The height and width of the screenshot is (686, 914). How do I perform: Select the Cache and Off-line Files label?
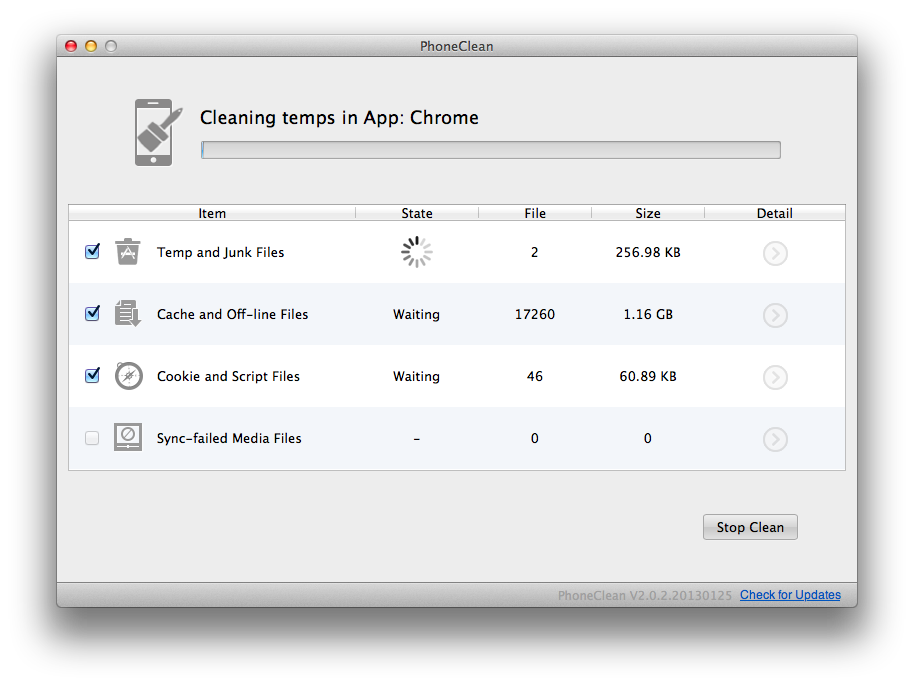coord(233,314)
